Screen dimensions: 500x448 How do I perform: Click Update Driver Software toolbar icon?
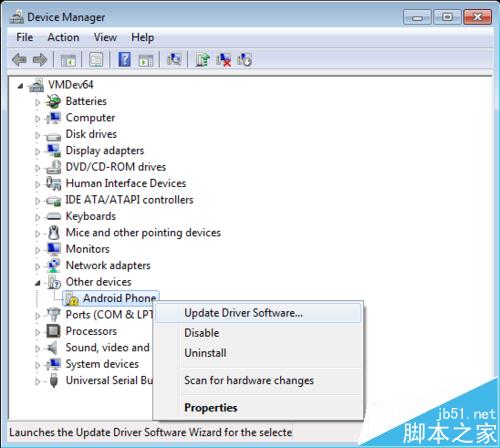click(x=202, y=60)
